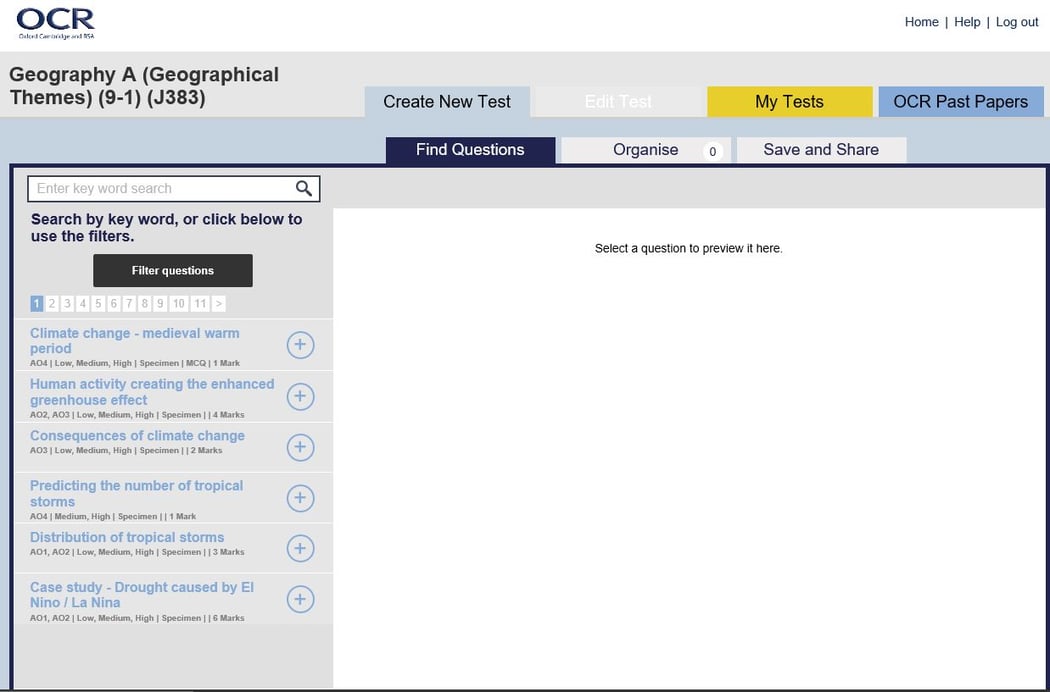Add the 'Predicting the number of tropical storms' question
The image size is (1050, 692).
(x=300, y=497)
